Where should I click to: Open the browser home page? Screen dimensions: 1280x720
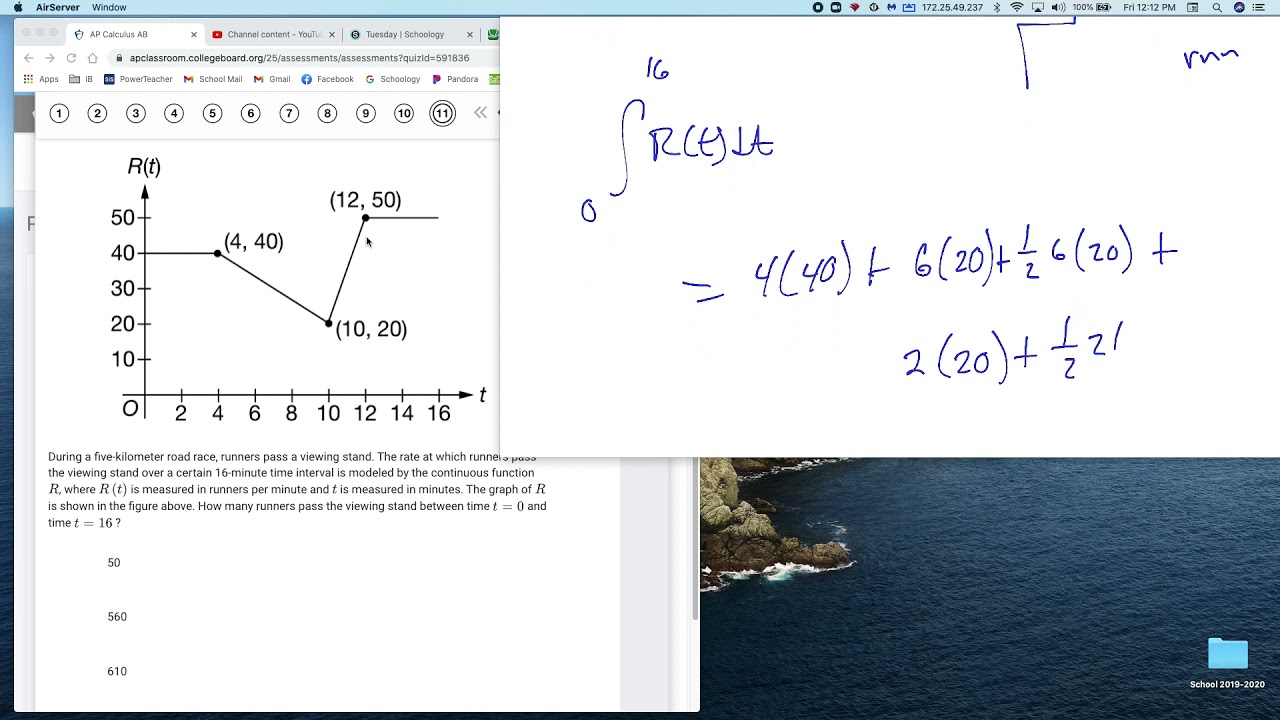(x=92, y=58)
